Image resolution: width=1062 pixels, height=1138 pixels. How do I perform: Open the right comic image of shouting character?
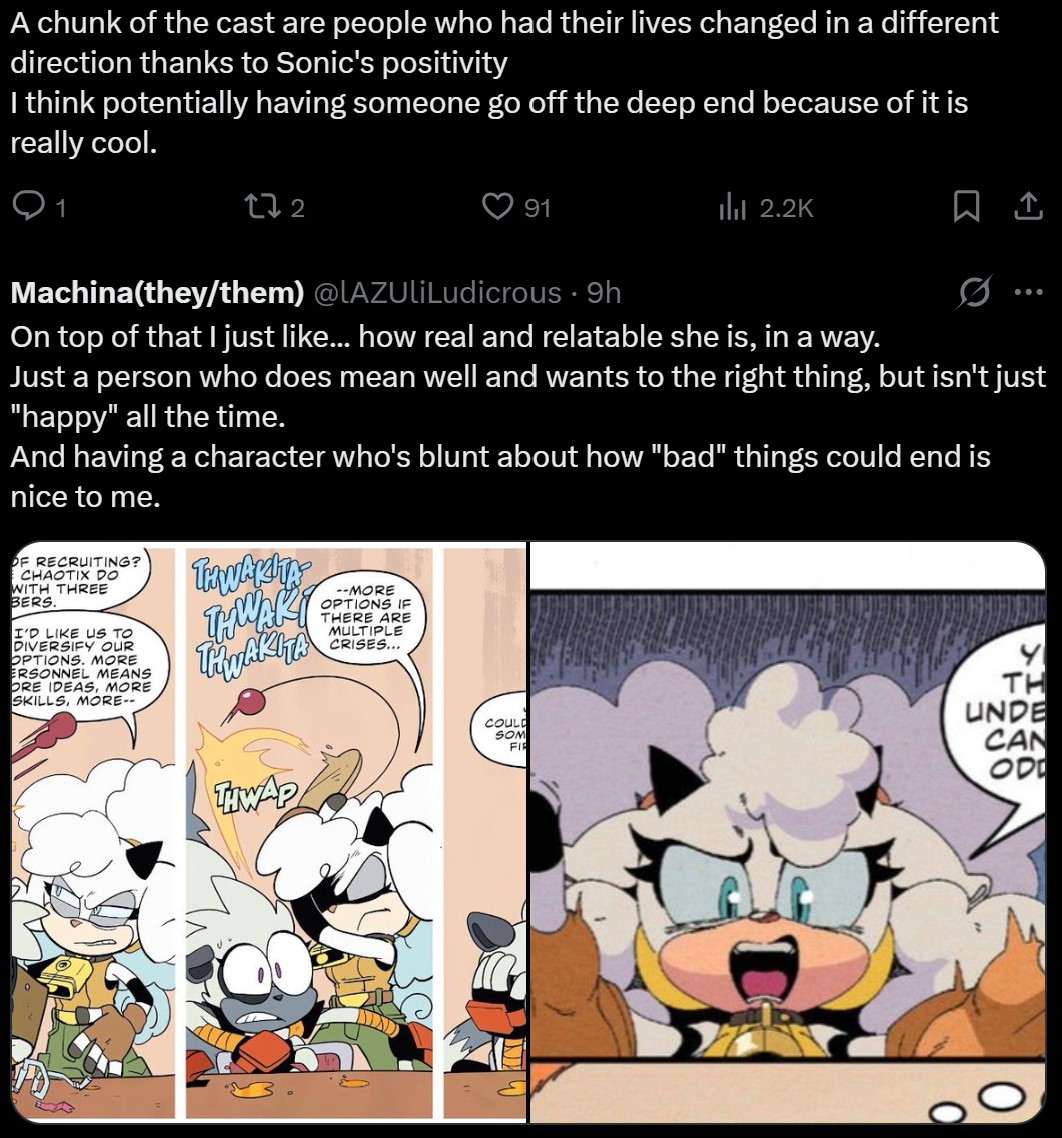coord(787,832)
